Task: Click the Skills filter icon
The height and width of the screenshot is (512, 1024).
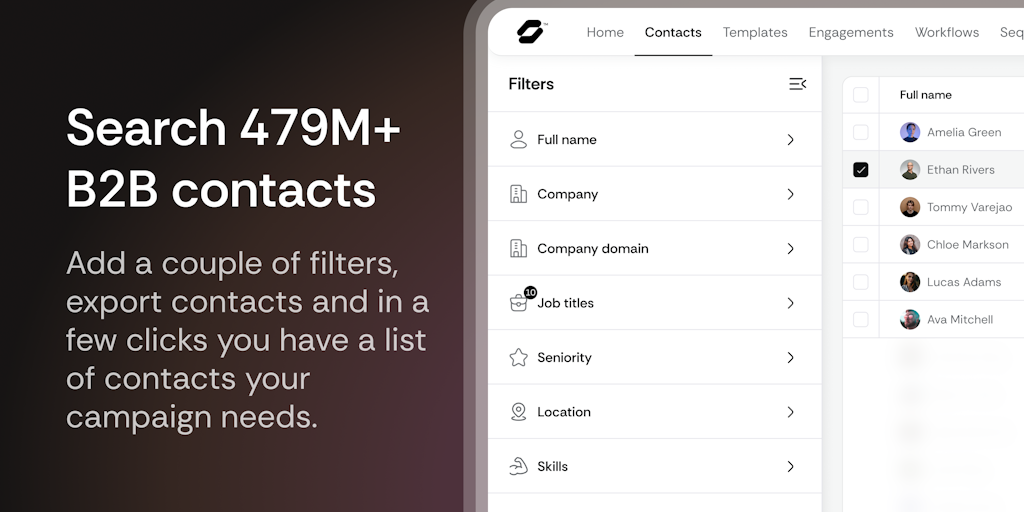Action: tap(518, 466)
